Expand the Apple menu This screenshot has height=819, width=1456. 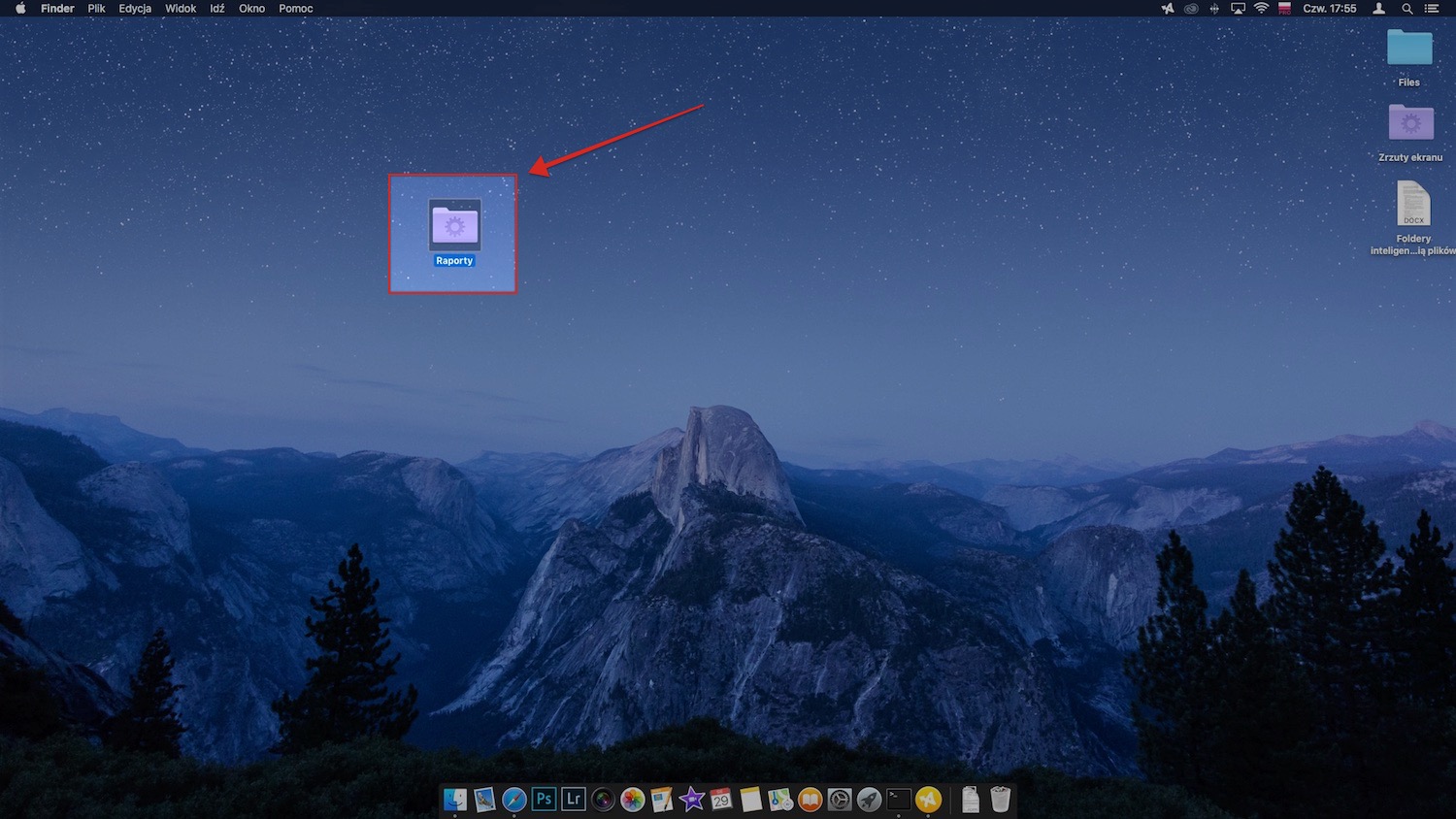pos(20,9)
